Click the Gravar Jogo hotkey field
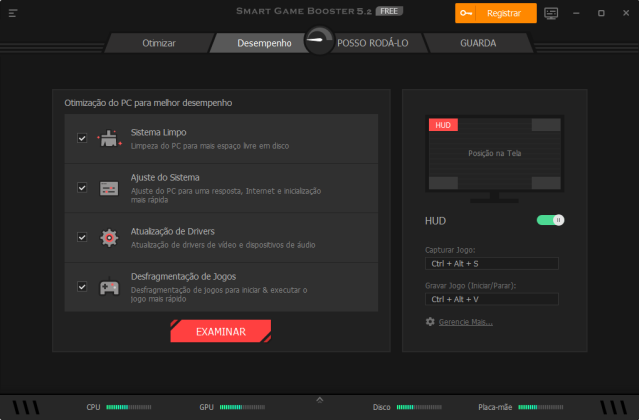The width and height of the screenshot is (639, 420). click(x=491, y=299)
